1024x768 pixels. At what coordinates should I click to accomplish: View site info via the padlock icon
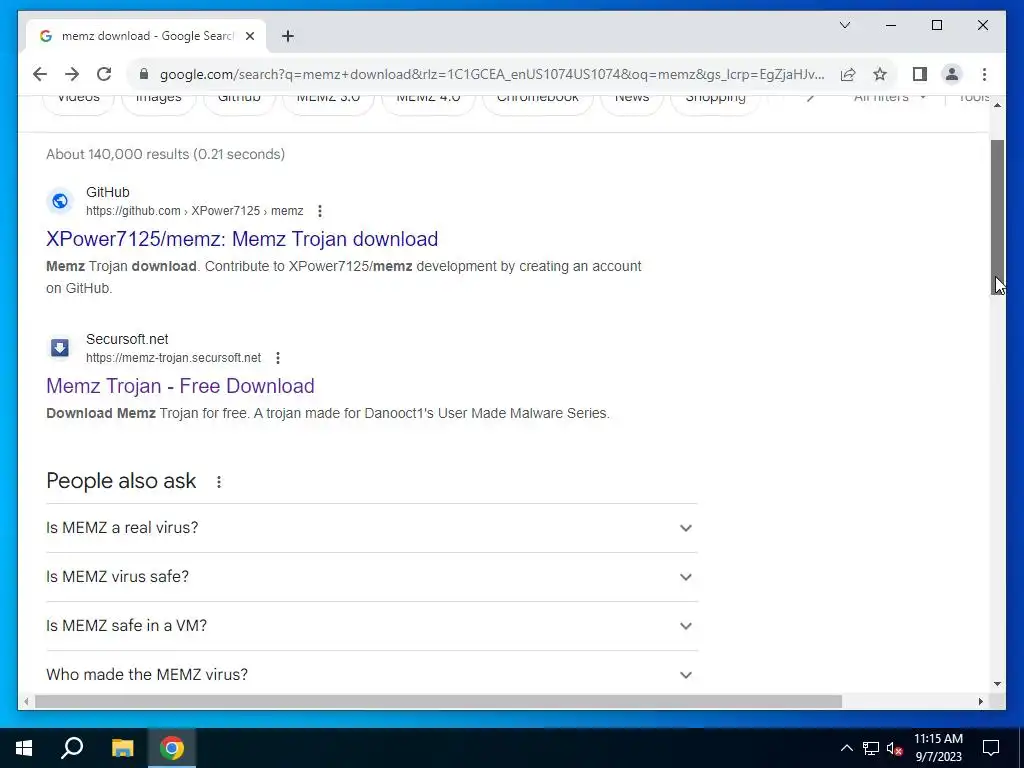click(x=144, y=74)
